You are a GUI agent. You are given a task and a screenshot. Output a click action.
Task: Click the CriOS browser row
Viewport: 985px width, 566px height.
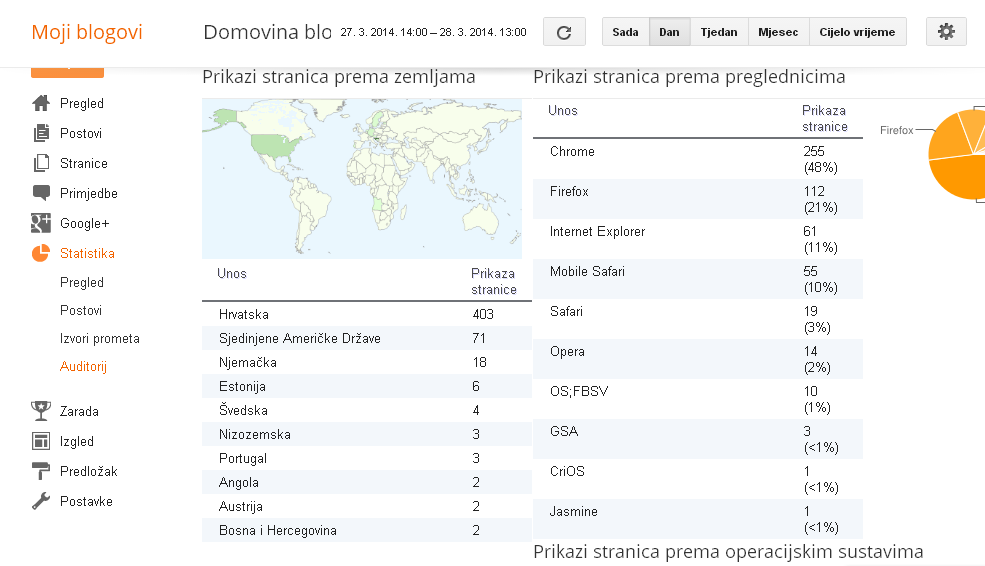tap(698, 479)
